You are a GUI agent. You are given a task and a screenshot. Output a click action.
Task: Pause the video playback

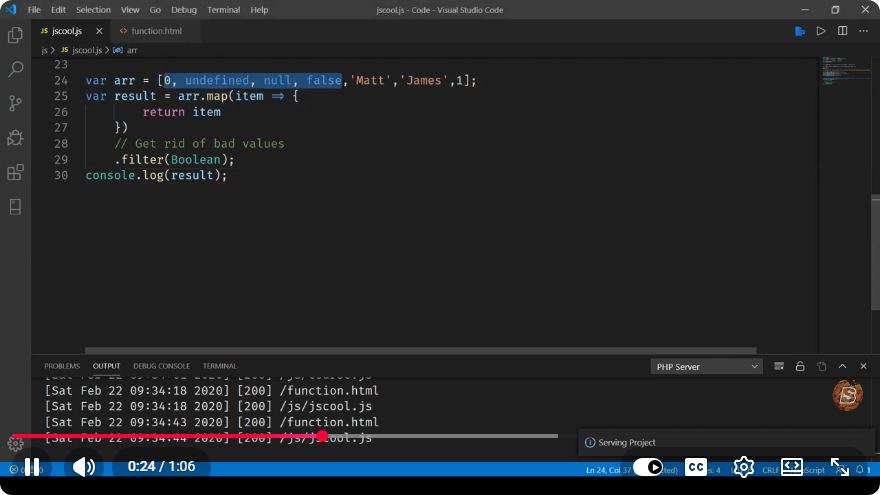tap(32, 466)
